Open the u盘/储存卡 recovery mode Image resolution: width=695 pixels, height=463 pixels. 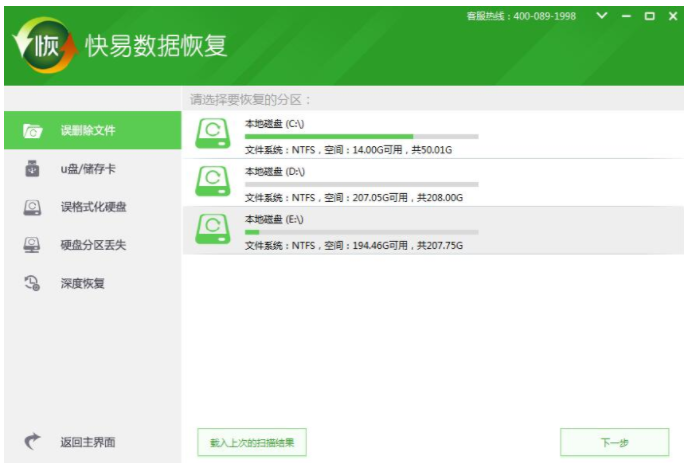88,169
